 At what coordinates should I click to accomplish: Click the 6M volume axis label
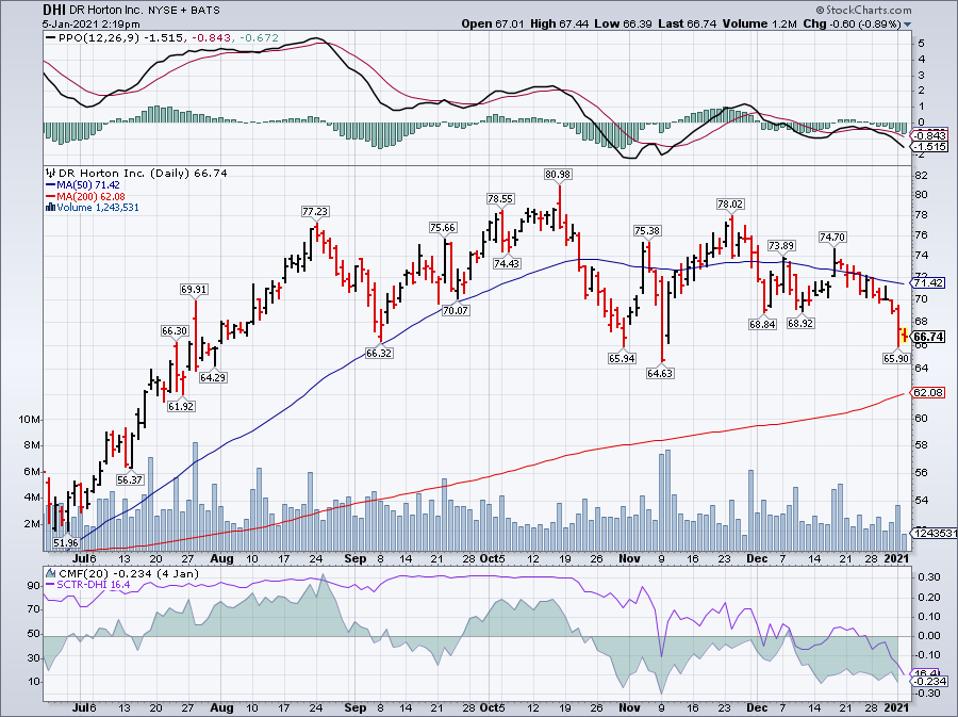(x=32, y=472)
